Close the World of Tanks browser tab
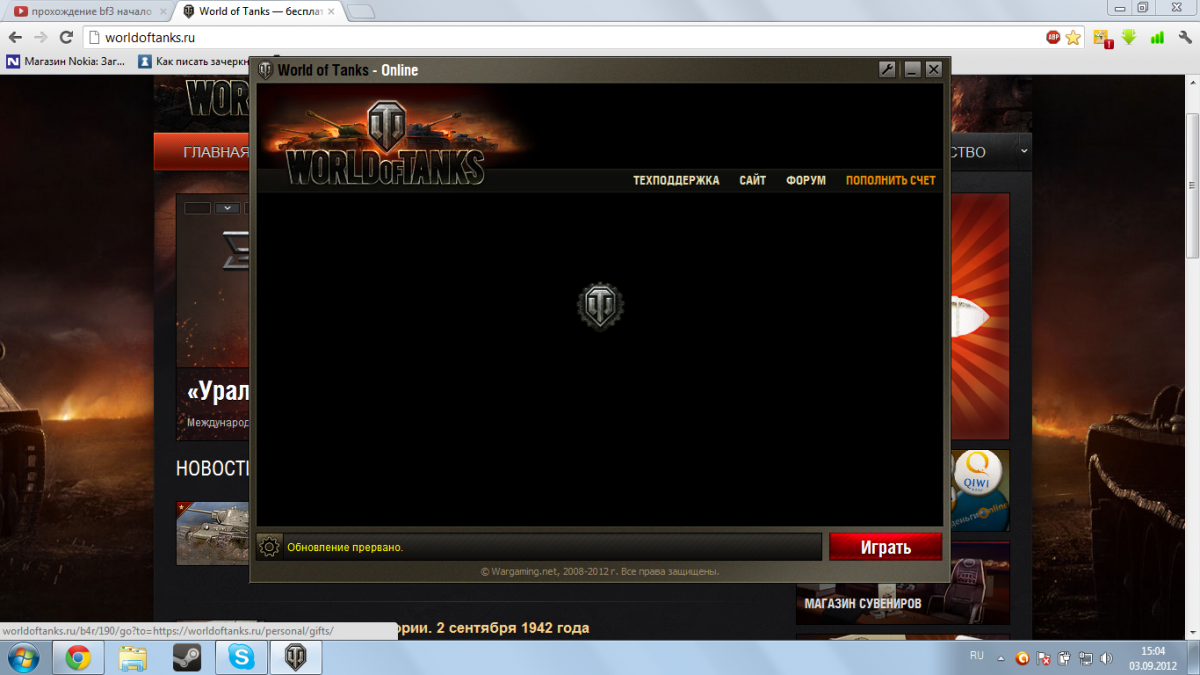This screenshot has width=1200, height=675. (331, 12)
